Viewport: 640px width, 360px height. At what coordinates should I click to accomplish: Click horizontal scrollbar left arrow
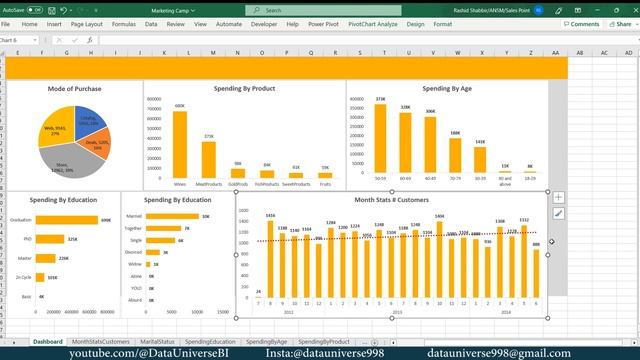[x=393, y=342]
